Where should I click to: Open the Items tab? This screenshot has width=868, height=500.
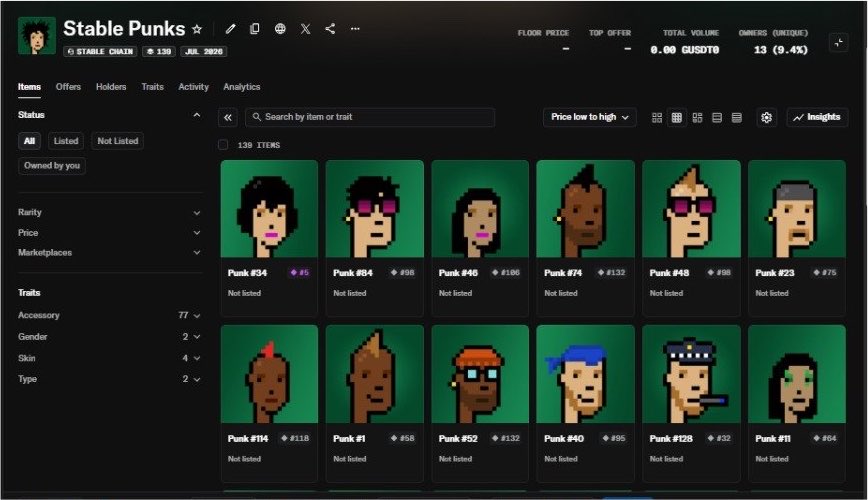click(29, 87)
